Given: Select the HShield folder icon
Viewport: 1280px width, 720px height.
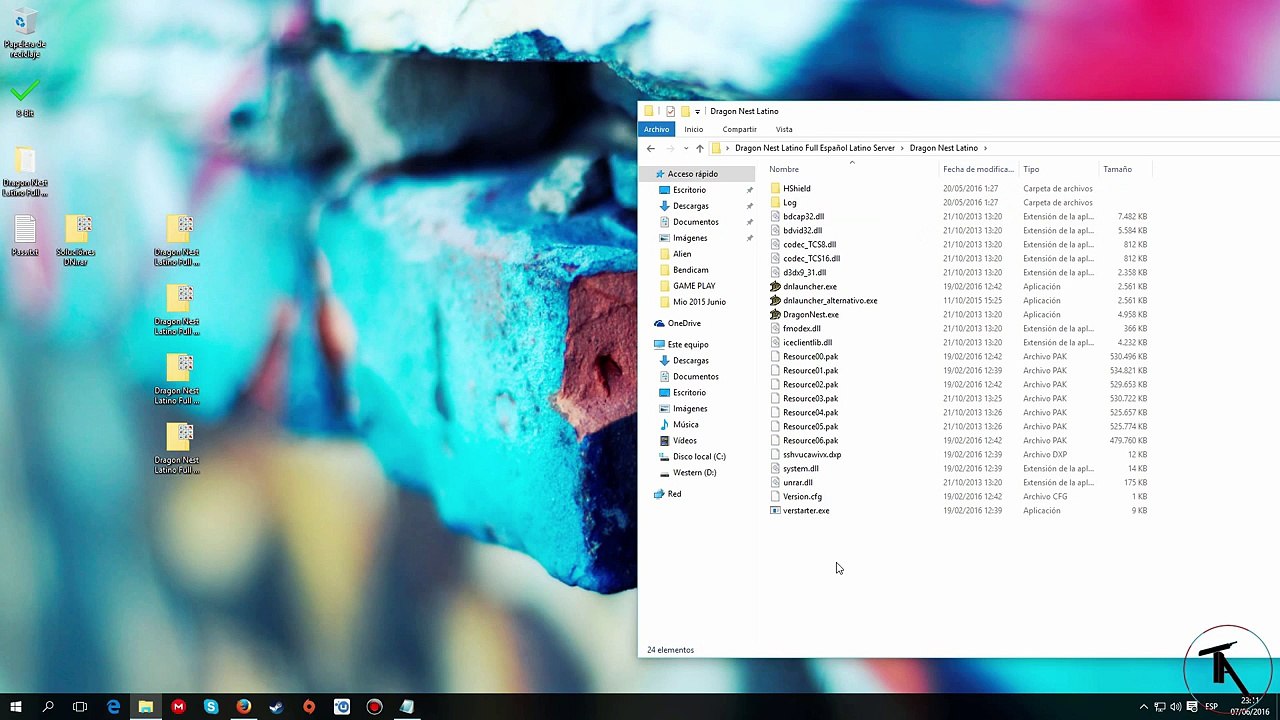Looking at the screenshot, I should pyautogui.click(x=775, y=188).
